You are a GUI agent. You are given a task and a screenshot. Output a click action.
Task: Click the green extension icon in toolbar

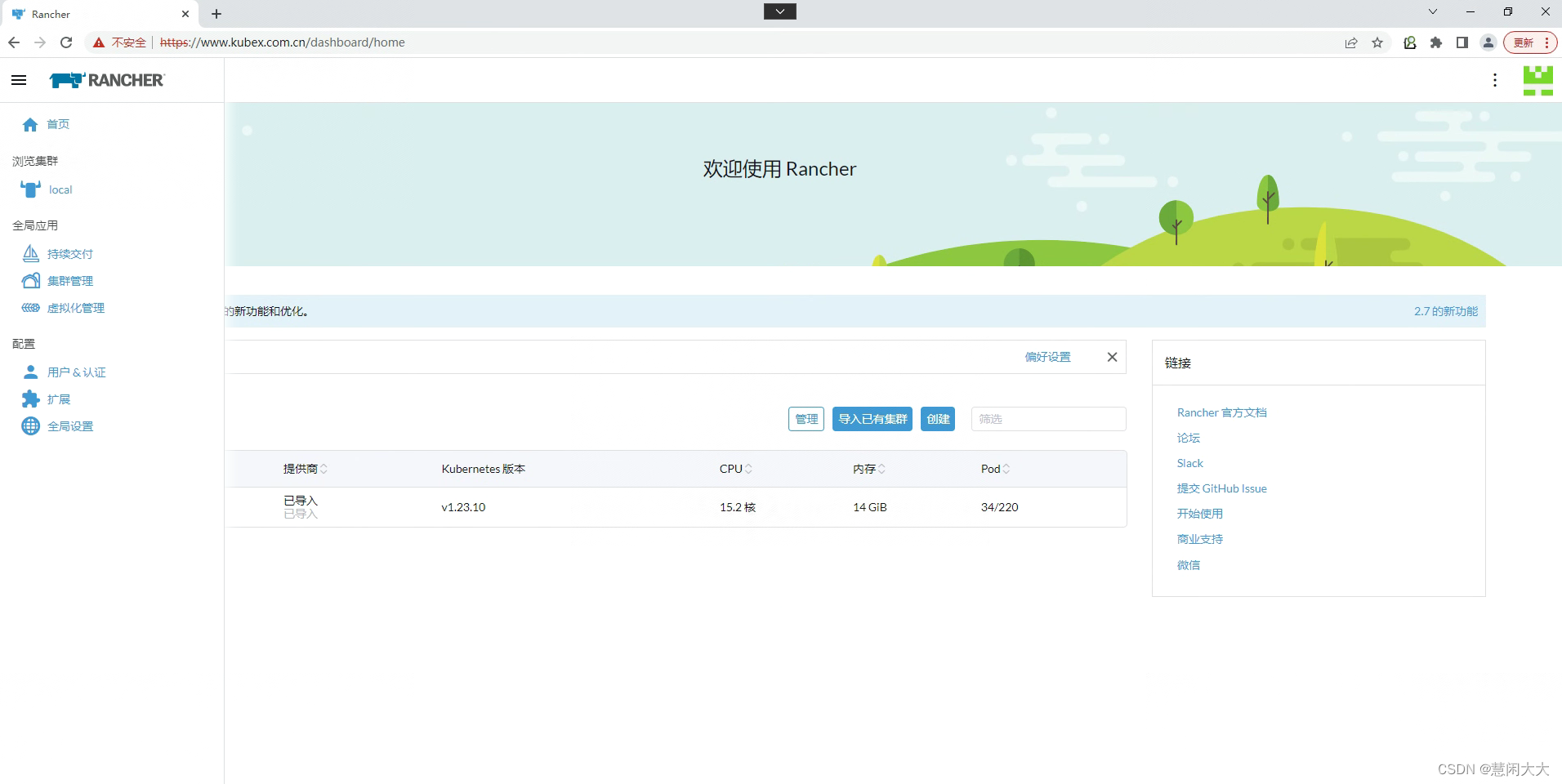pos(1410,42)
